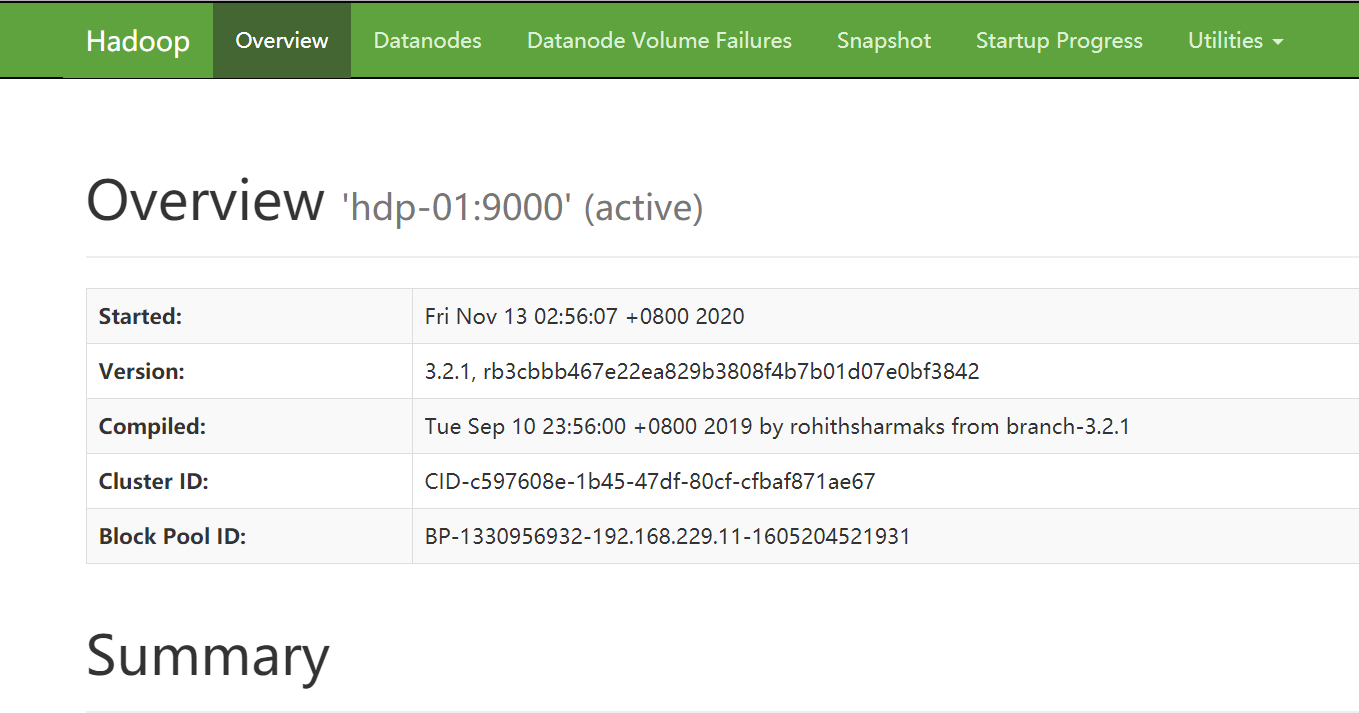Open the Startup Progress tab
Viewport: 1359px width, 713px height.
point(1059,41)
